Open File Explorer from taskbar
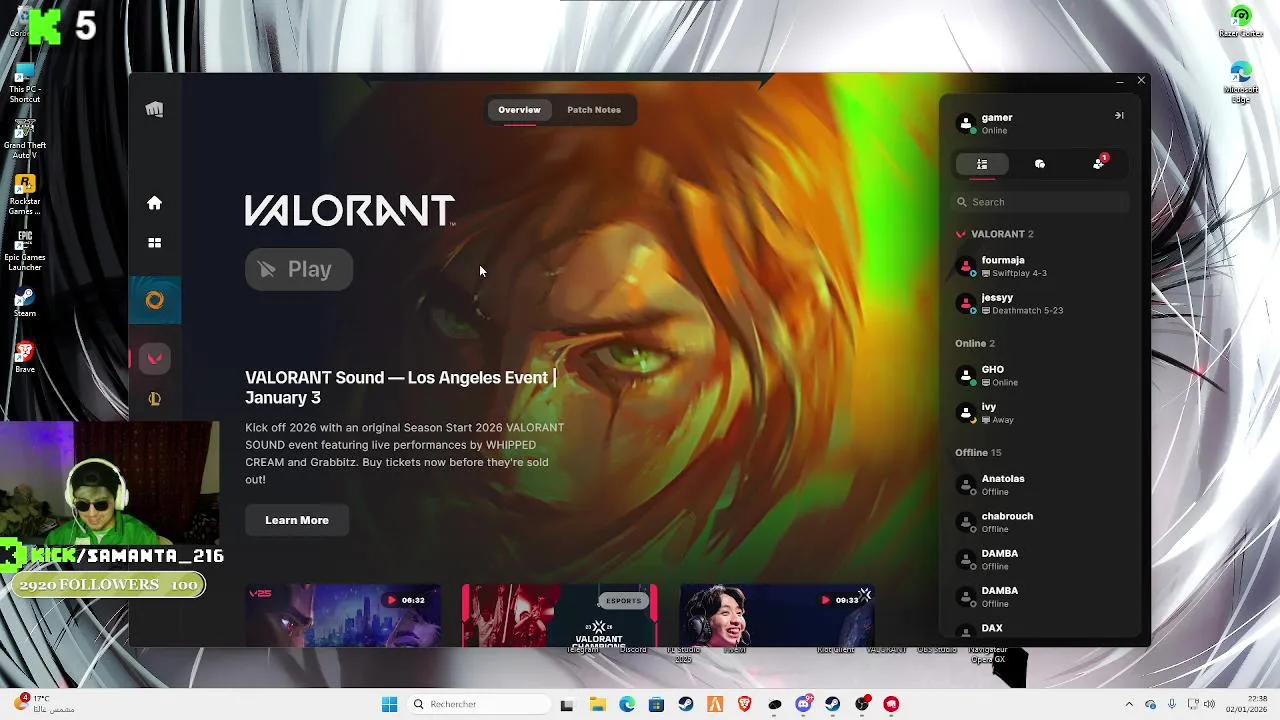The image size is (1280, 720). coord(597,704)
